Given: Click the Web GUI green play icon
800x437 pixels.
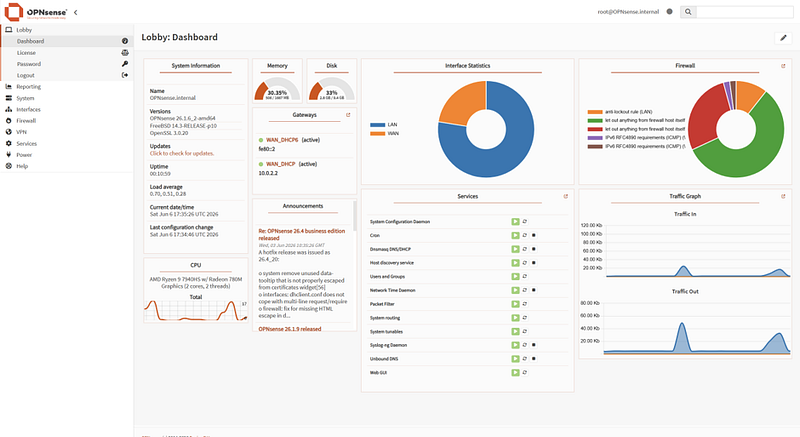Looking at the screenshot, I should pyautogui.click(x=515, y=373).
